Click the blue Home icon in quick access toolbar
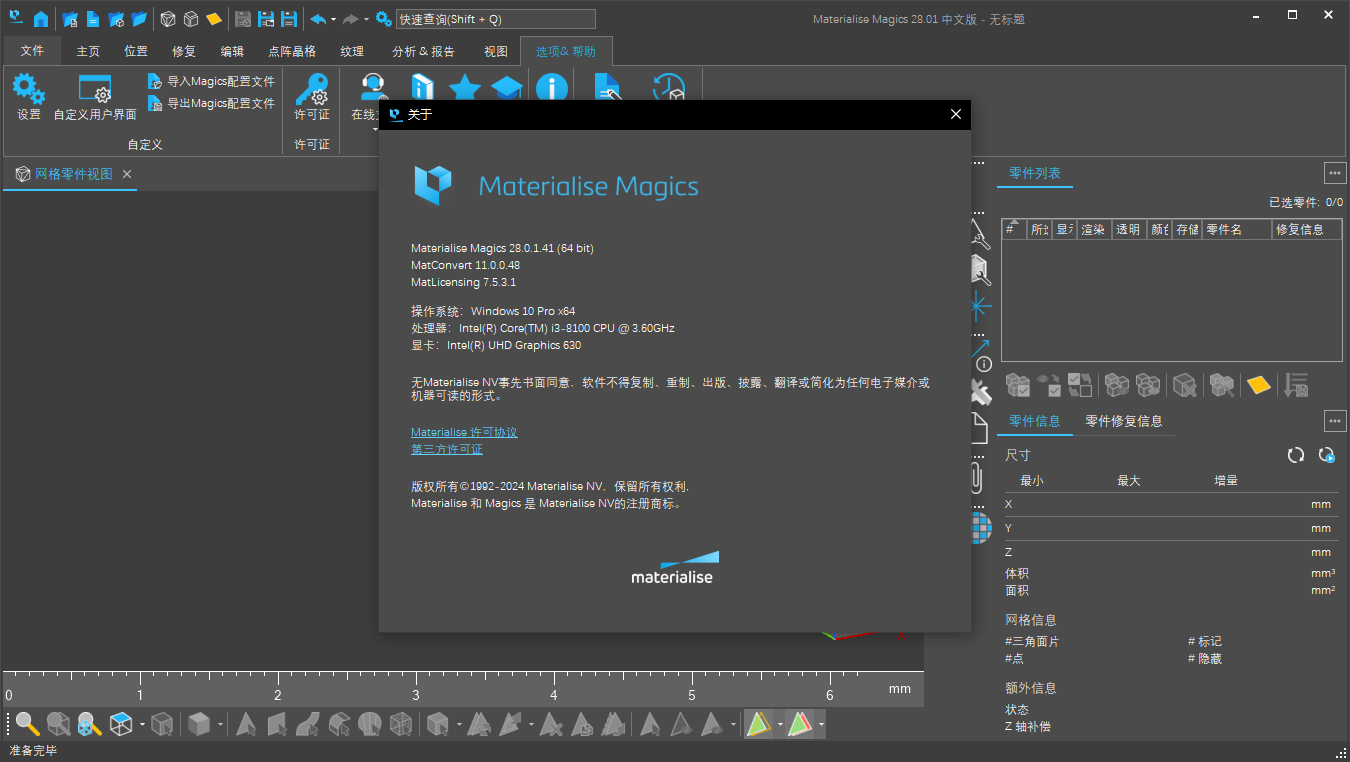Image resolution: width=1350 pixels, height=762 pixels. (x=40, y=17)
